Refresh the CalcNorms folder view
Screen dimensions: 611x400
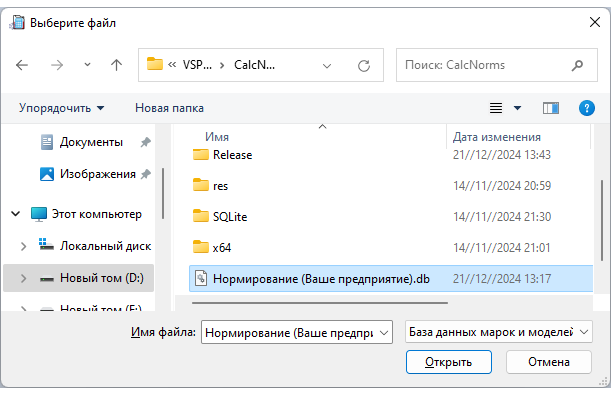[x=364, y=65]
